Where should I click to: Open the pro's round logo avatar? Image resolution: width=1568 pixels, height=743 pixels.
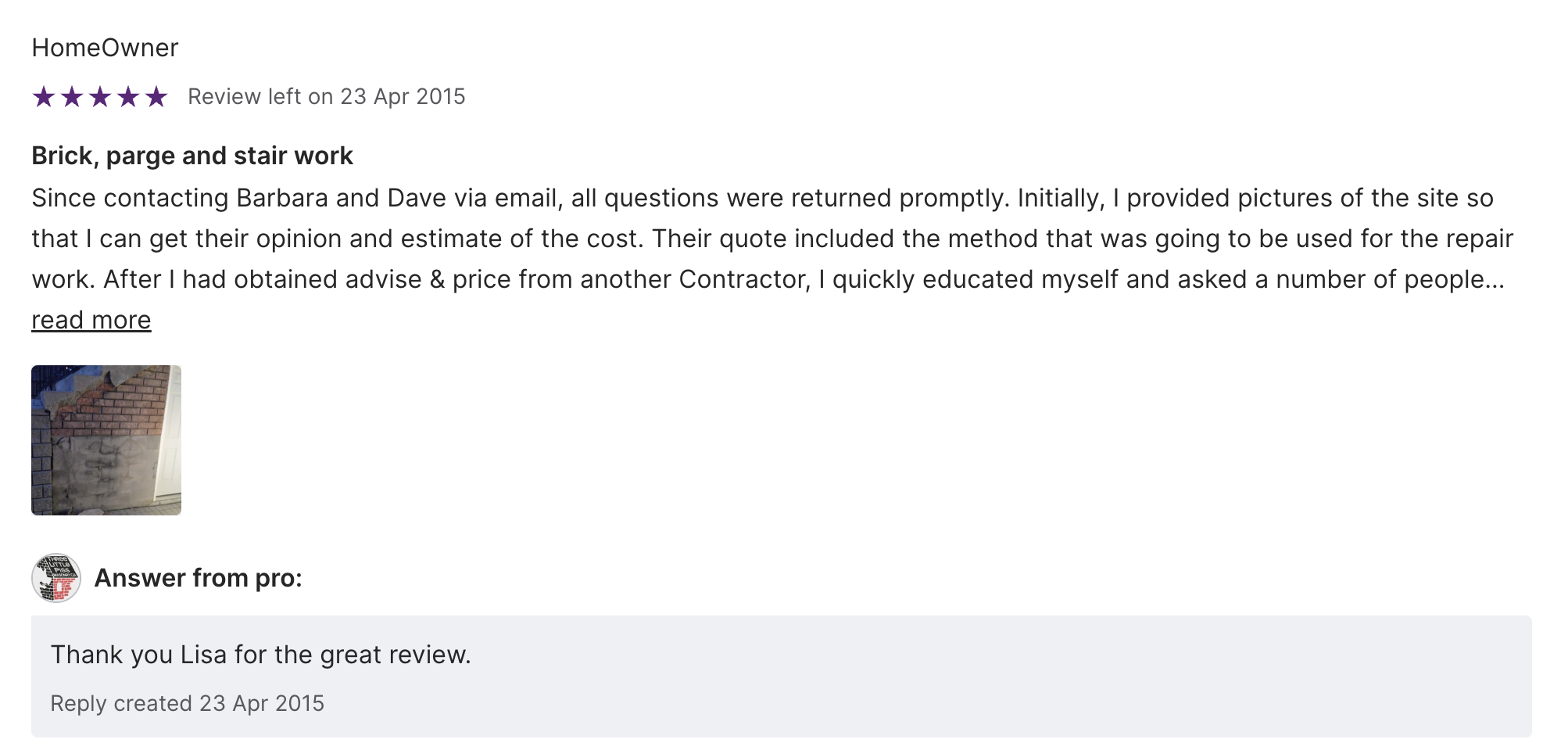coord(56,578)
